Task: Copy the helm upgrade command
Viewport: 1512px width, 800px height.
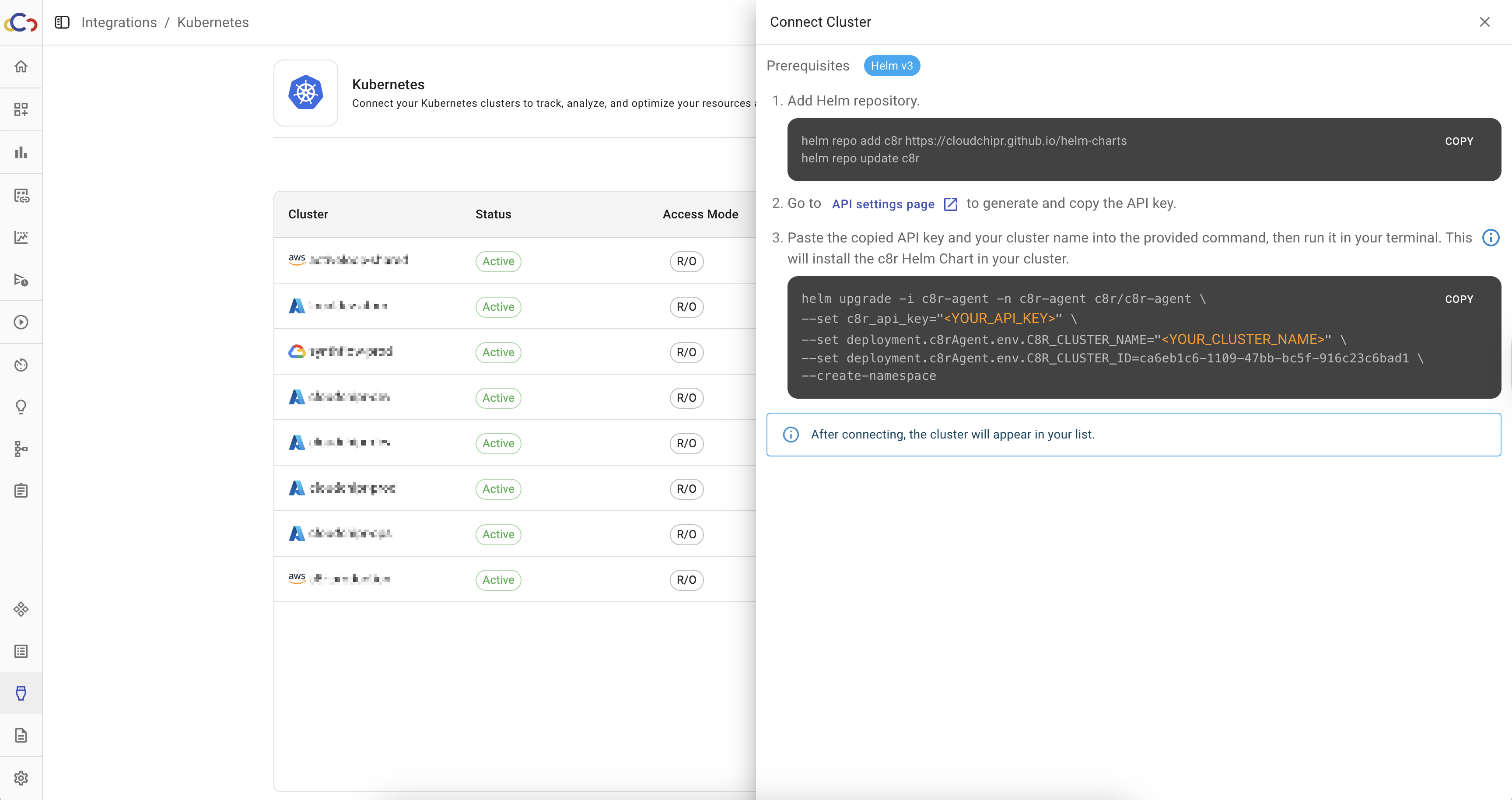Action: 1459,299
